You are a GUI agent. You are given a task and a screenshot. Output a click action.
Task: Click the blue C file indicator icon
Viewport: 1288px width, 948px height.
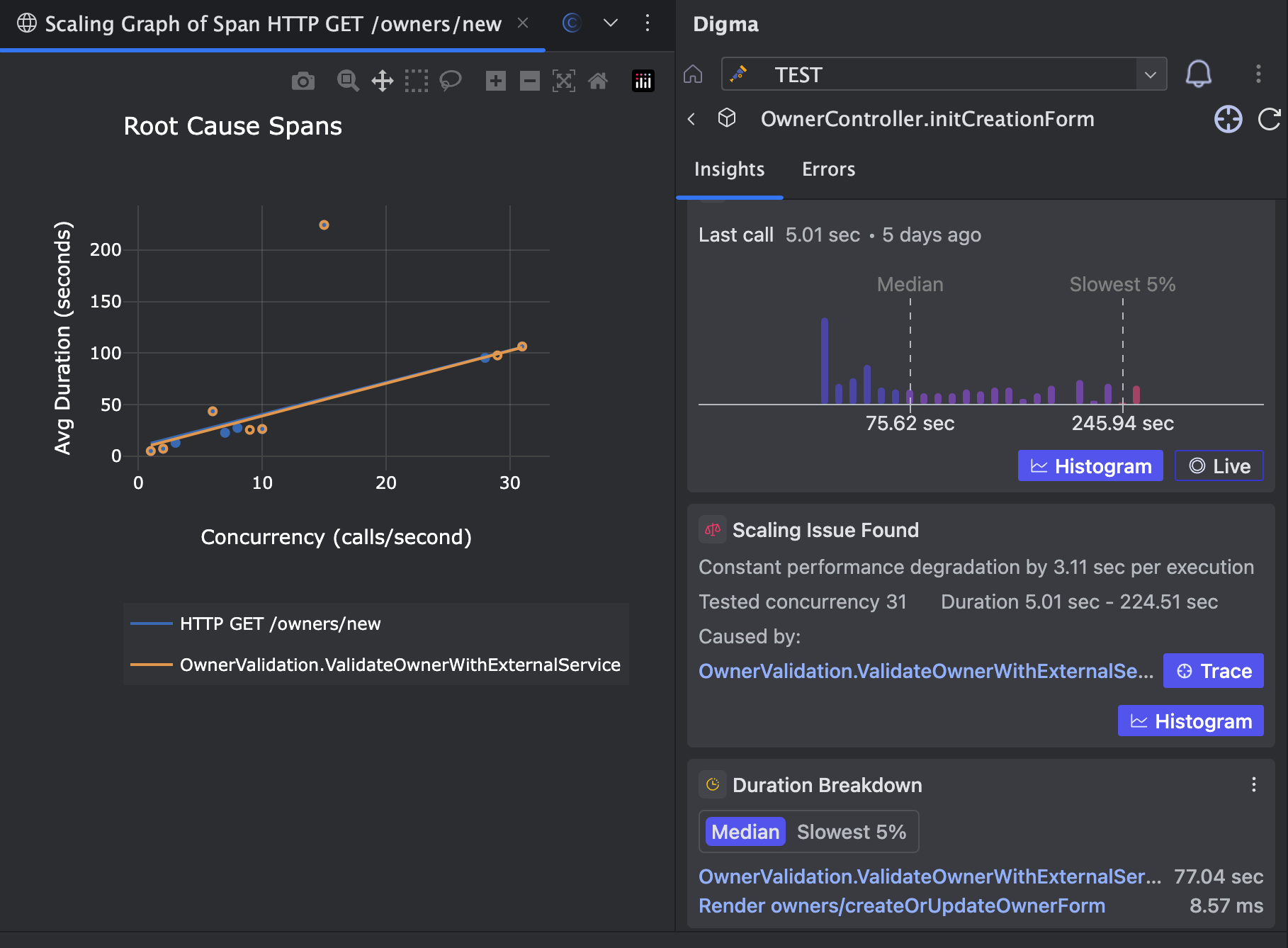572,23
